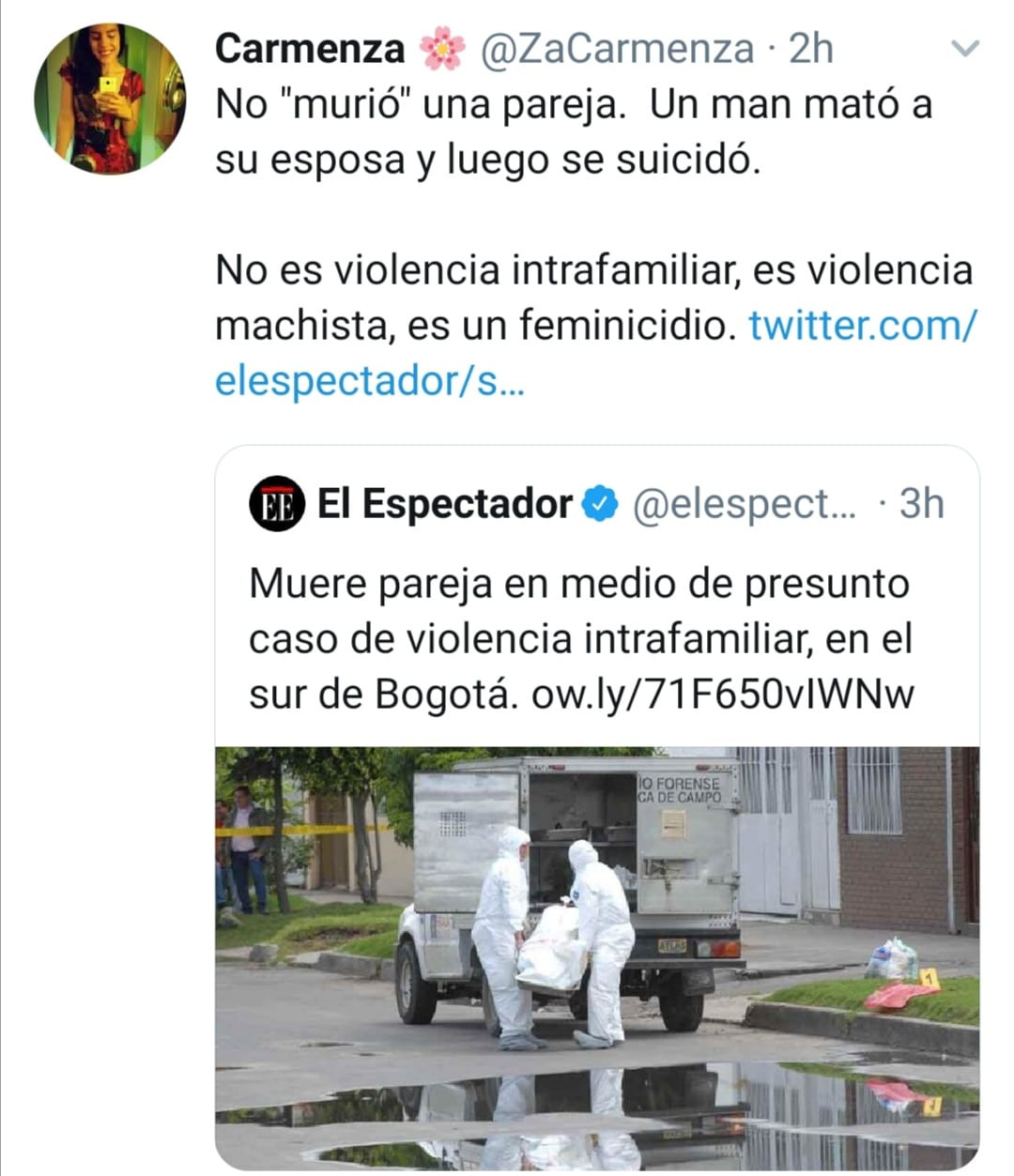The image size is (1014, 1176).
Task: Click the @ZaCarmenza handle
Action: pos(617,49)
